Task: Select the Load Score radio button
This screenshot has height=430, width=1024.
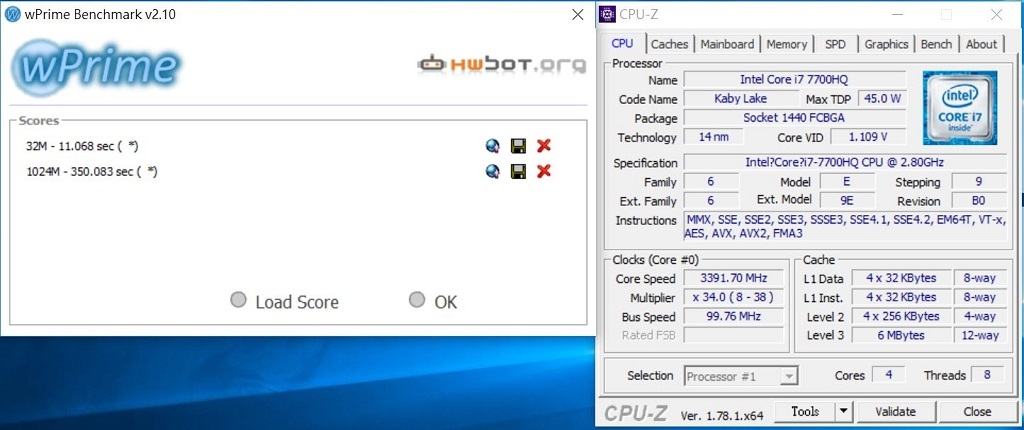Action: click(238, 300)
